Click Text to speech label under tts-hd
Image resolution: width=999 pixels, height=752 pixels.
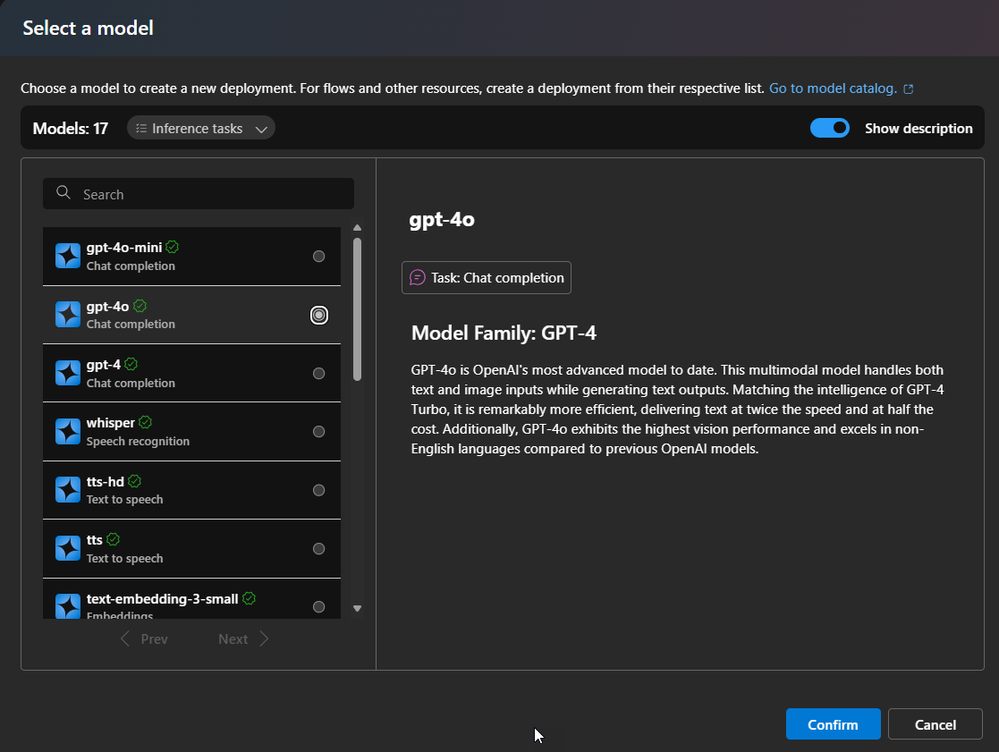click(124, 500)
